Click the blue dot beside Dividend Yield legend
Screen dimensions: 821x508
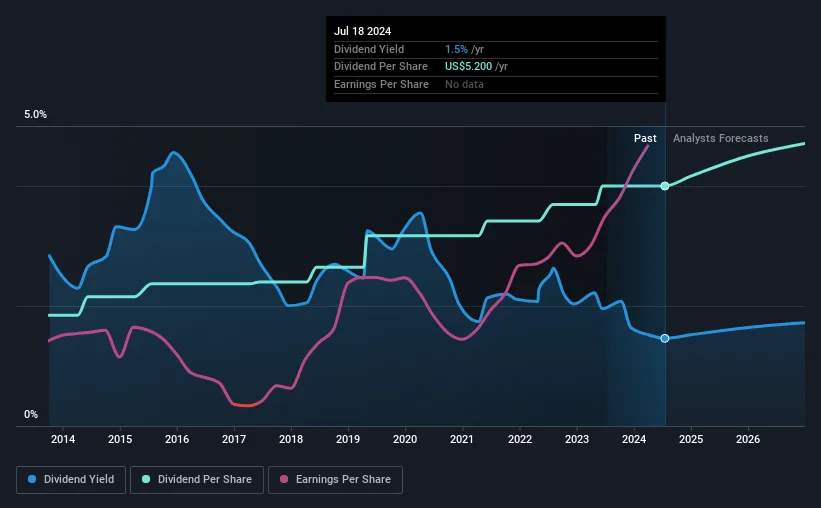[33, 480]
